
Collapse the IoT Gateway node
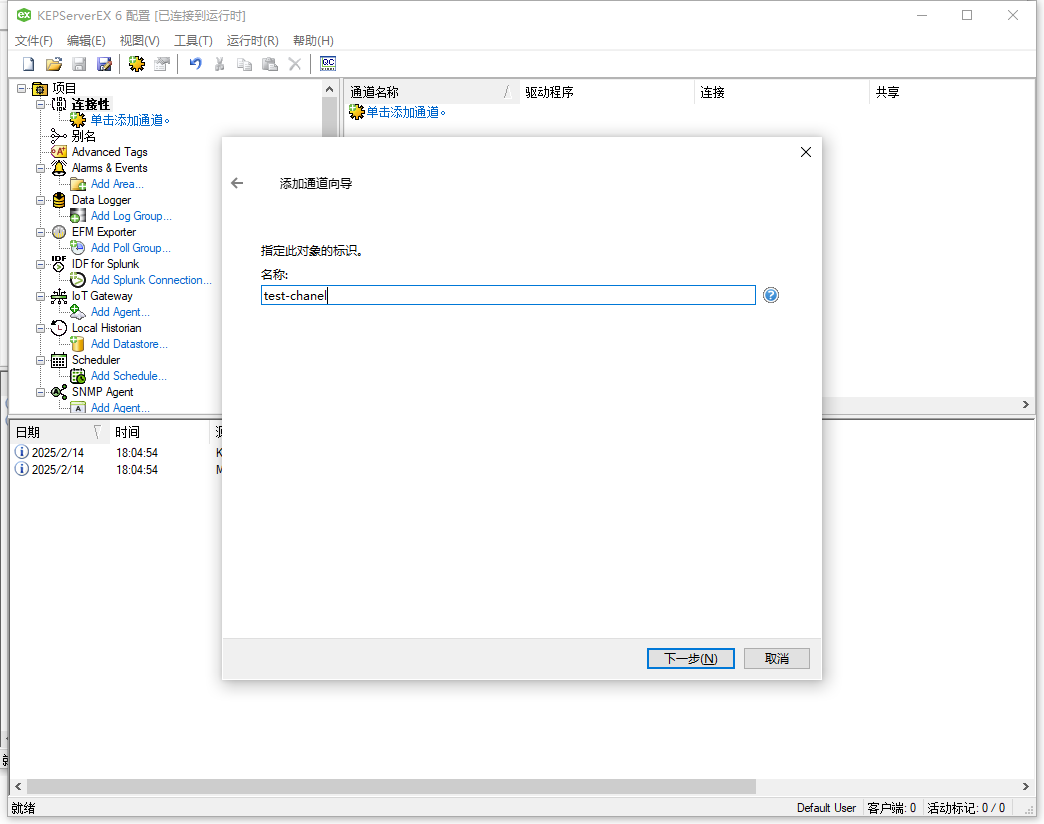41,296
